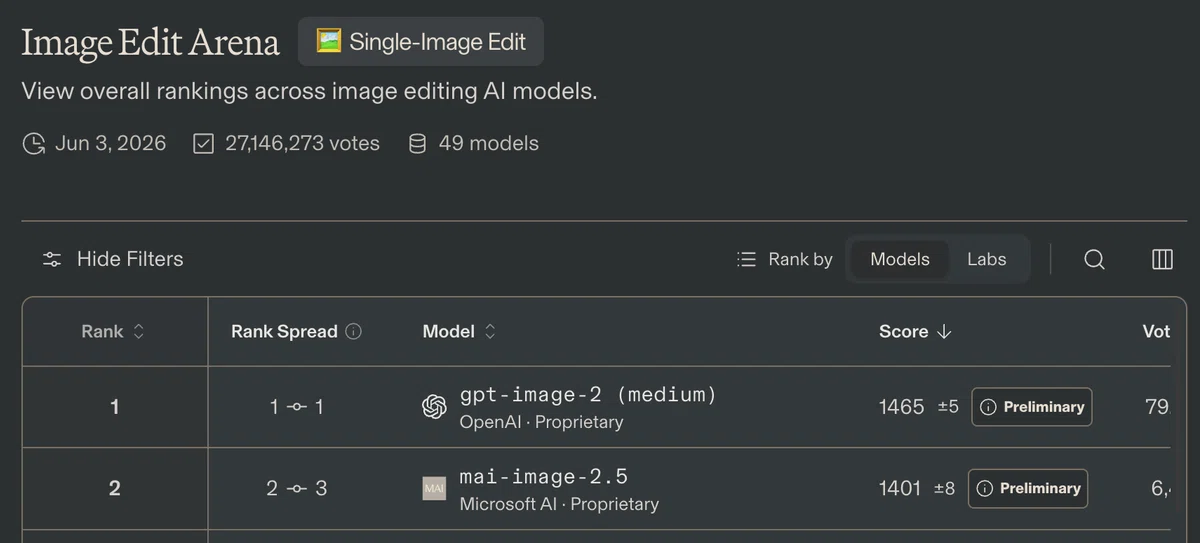The height and width of the screenshot is (543, 1200).
Task: Open the column visibility settings icon
Action: [1162, 259]
